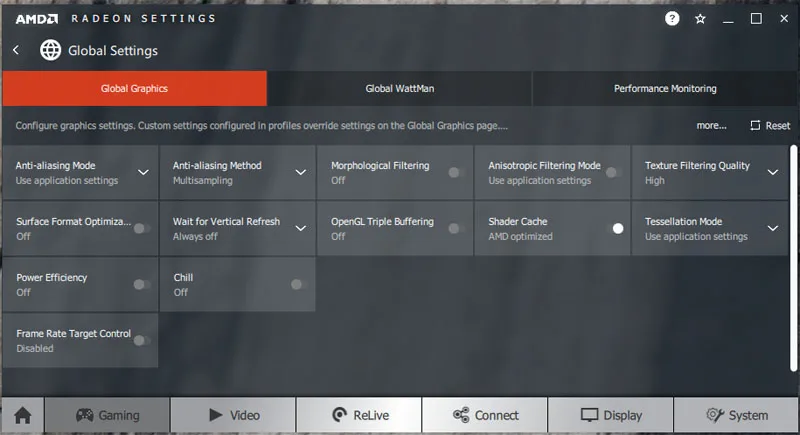Click the 'Global Settings' heading text
Screen dimensions: 800x435
pos(113,50)
